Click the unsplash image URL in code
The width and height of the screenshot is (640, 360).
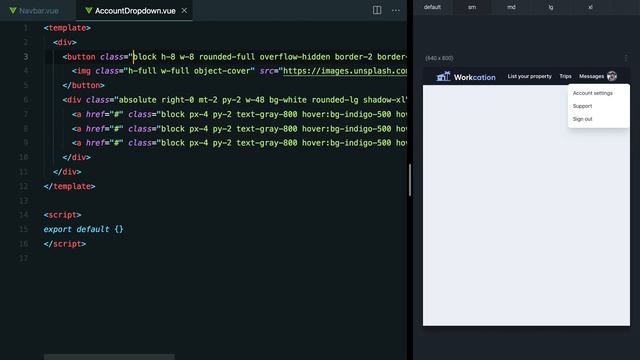pos(345,71)
